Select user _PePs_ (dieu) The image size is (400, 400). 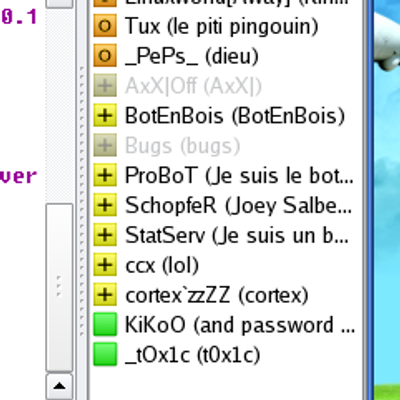[192, 56]
